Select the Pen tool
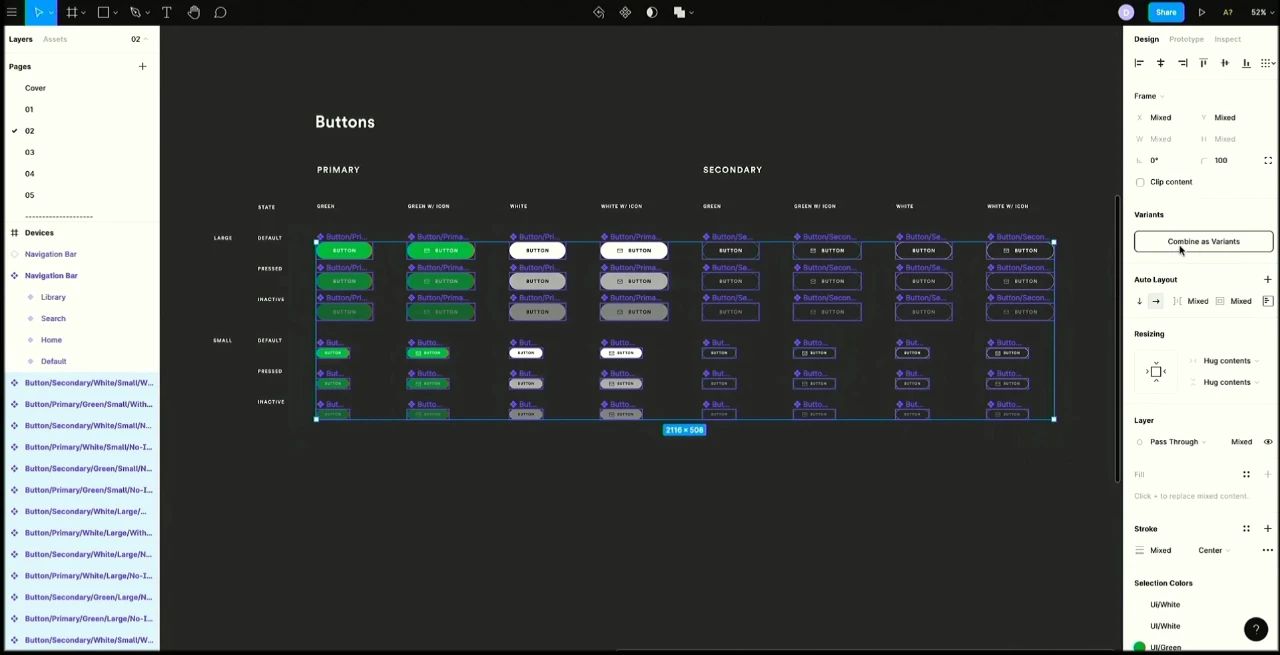Image resolution: width=1280 pixels, height=655 pixels. point(134,12)
